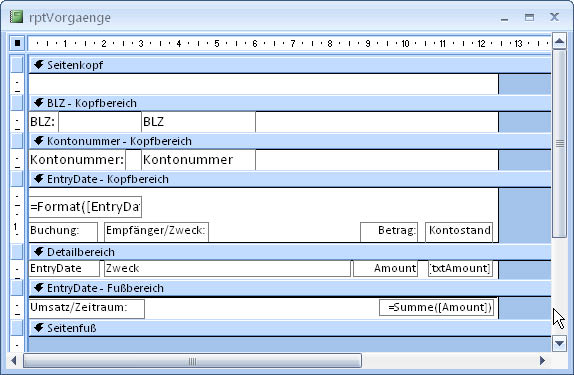This screenshot has height=375, width=574.
Task: Click the horizontal scrollbar thumb
Action: point(193,361)
